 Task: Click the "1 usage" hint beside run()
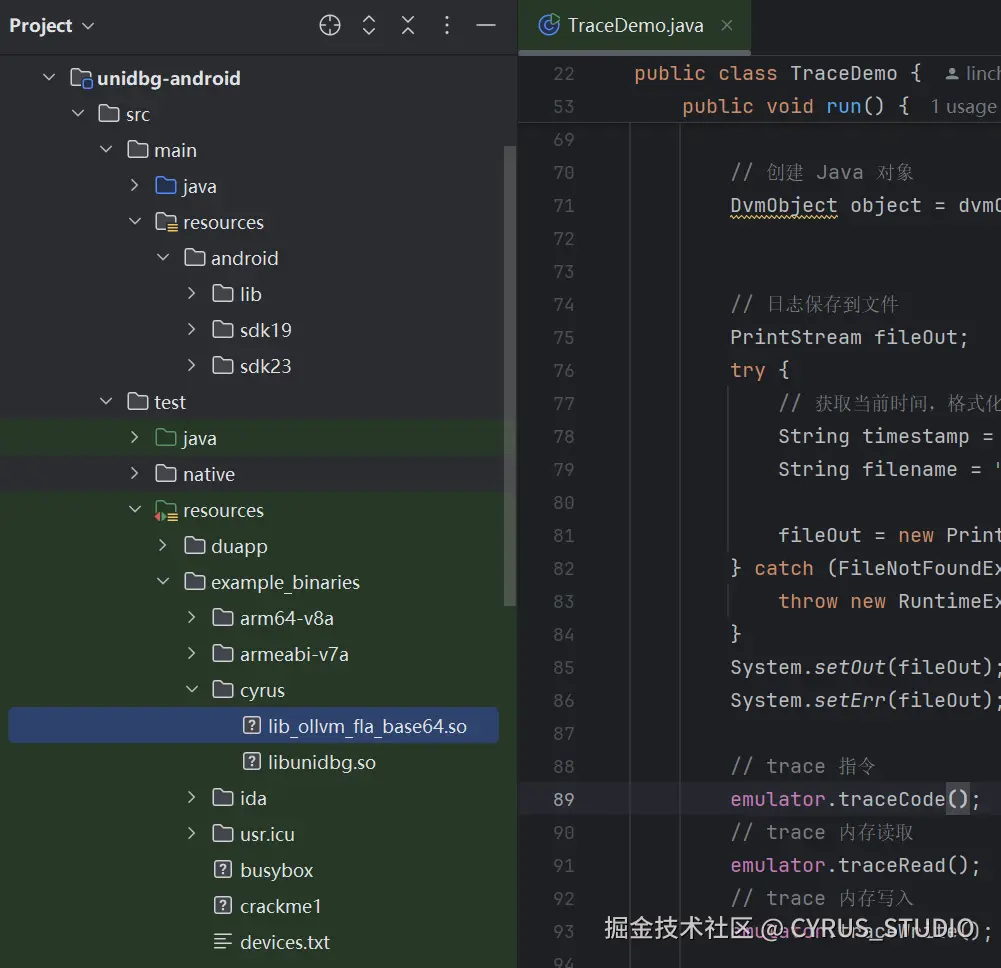[x=963, y=106]
